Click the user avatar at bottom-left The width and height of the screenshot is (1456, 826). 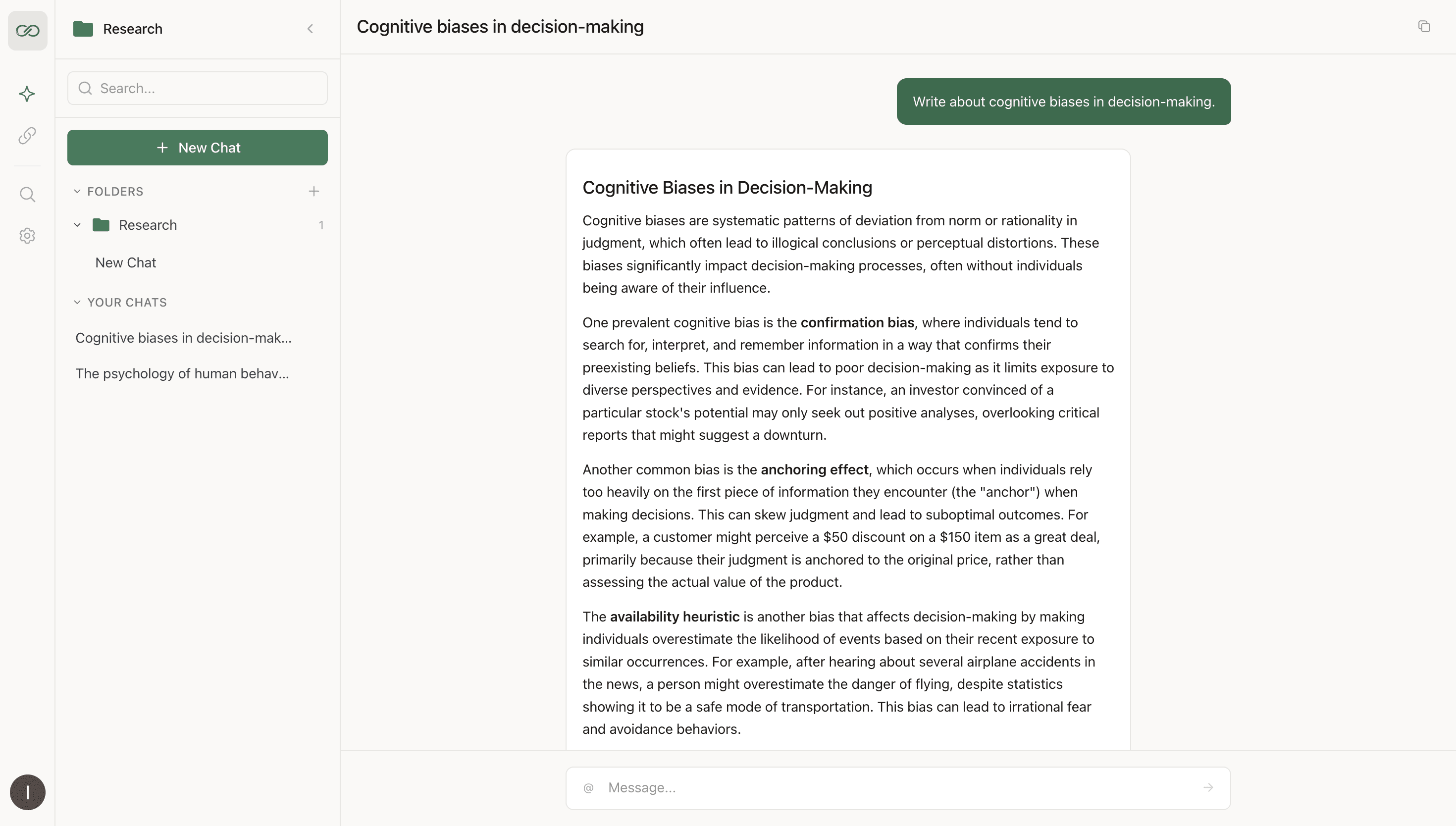click(x=27, y=792)
